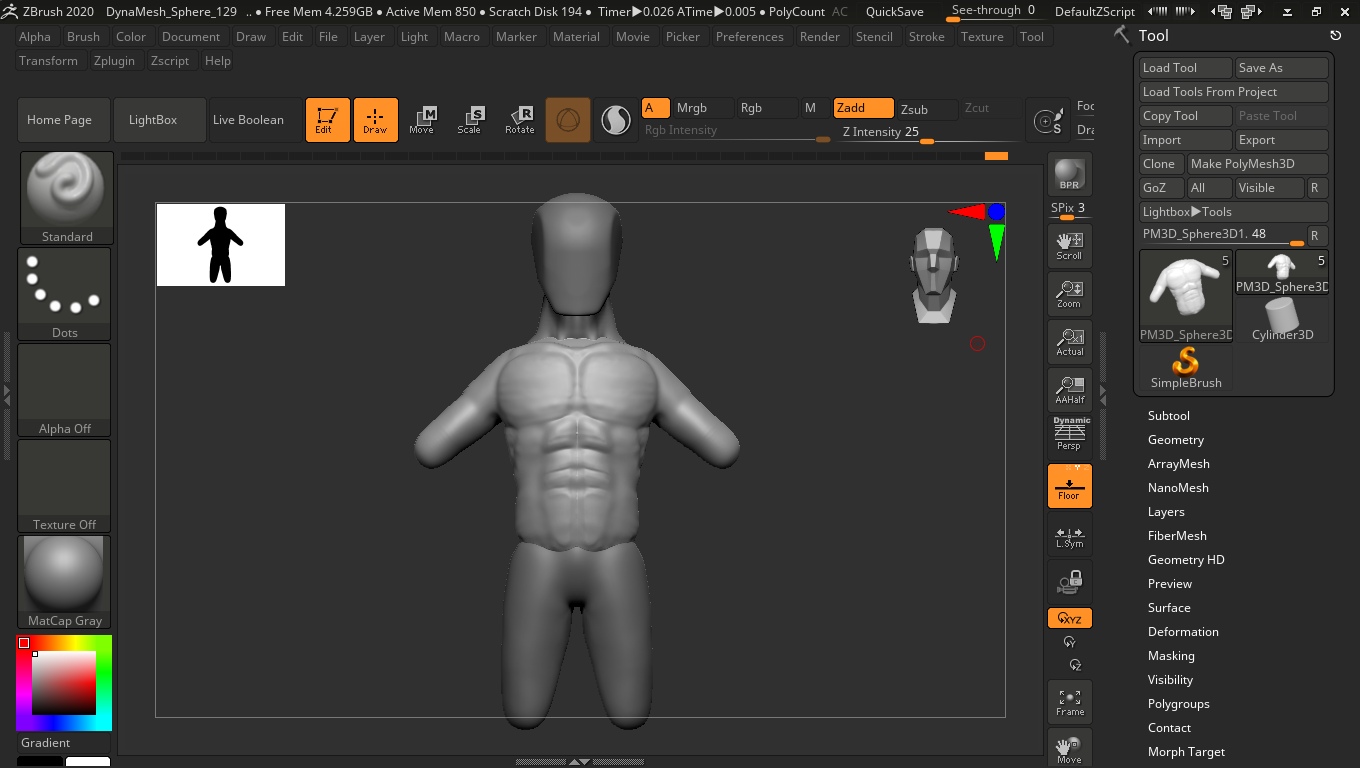Click the AAHalf zoom icon
Image resolution: width=1360 pixels, height=768 pixels.
coord(1069,390)
